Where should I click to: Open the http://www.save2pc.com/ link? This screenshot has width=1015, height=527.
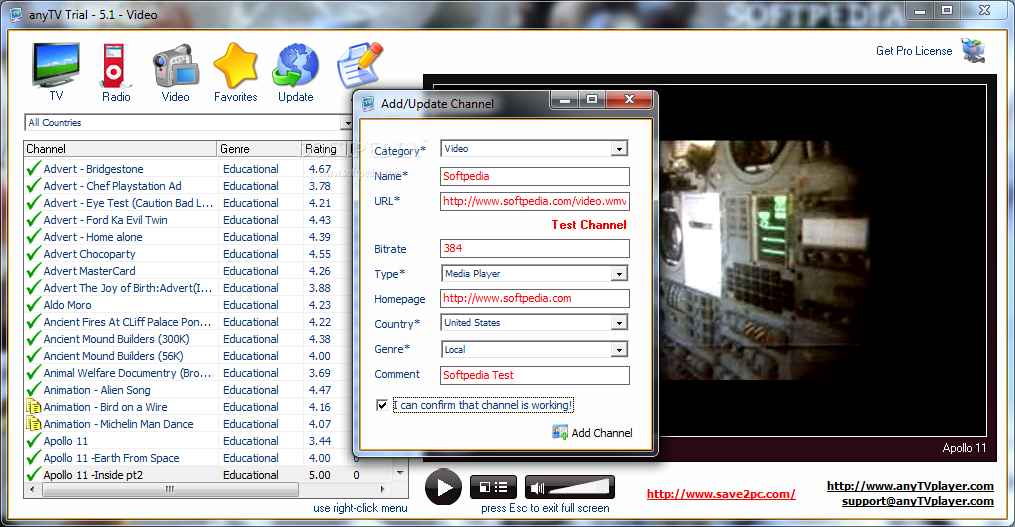[721, 494]
